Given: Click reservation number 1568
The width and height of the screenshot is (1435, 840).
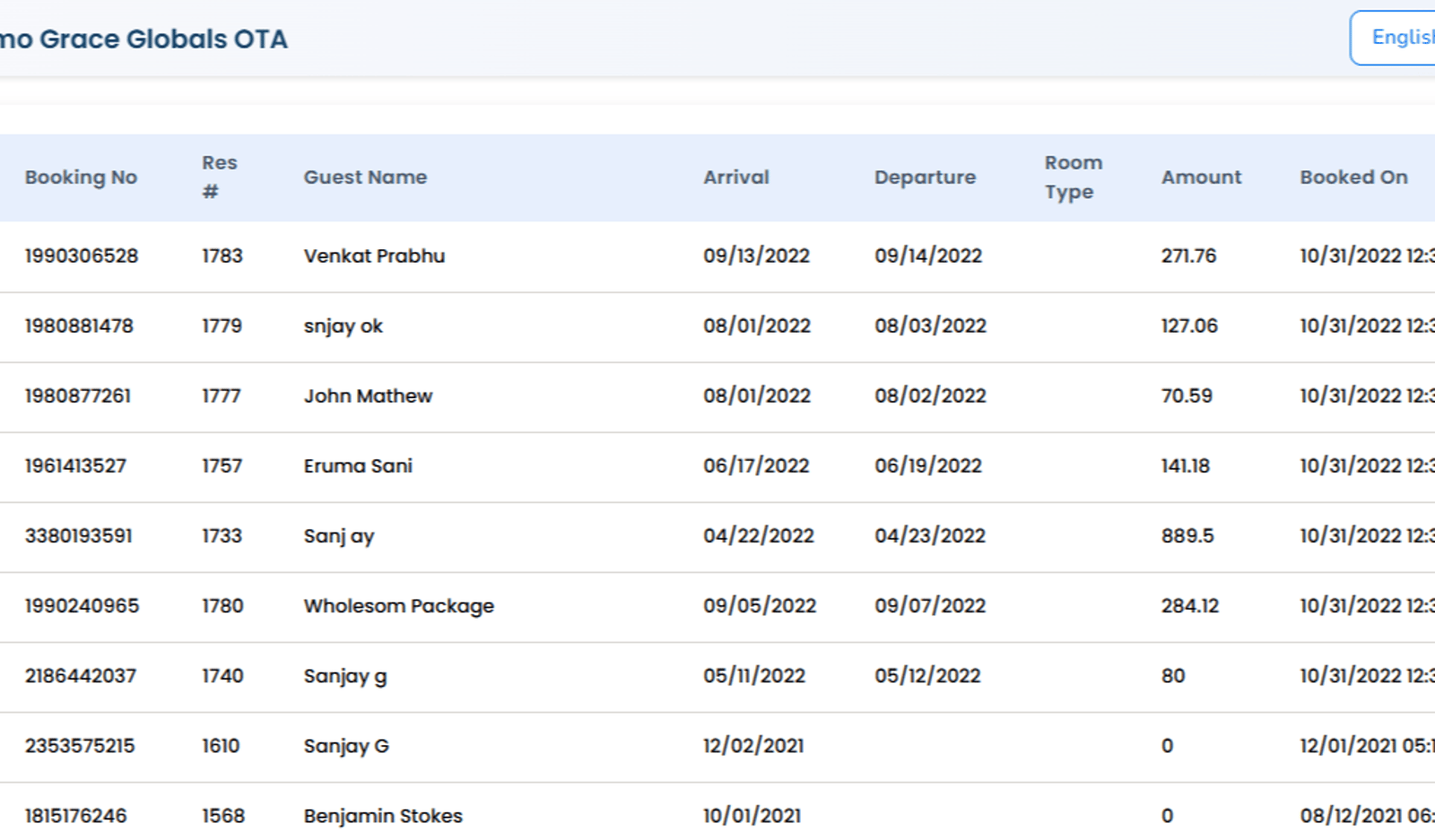Looking at the screenshot, I should (223, 815).
